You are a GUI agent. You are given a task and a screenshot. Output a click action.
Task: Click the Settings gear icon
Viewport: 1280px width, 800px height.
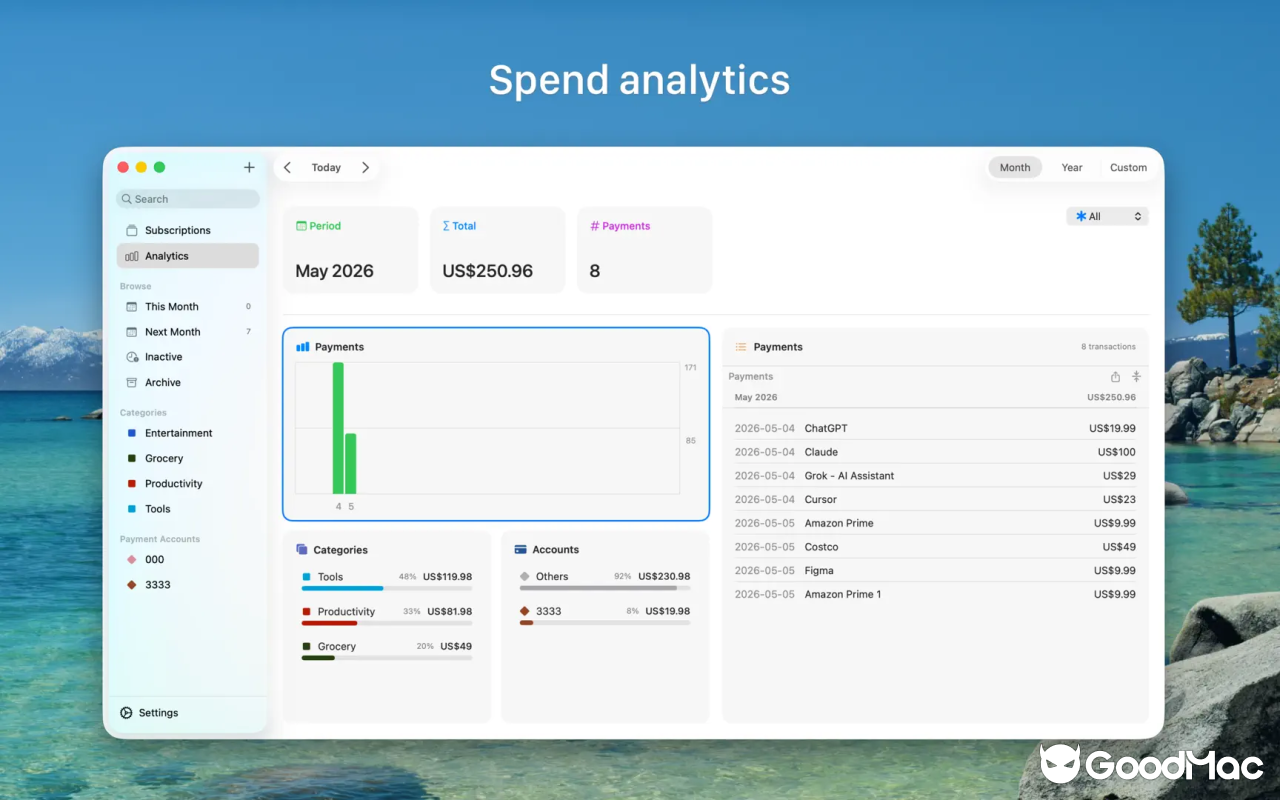click(x=126, y=713)
